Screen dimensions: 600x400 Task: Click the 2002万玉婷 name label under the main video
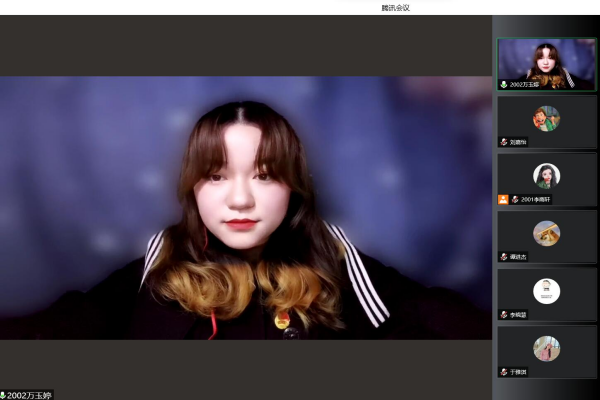coord(30,395)
